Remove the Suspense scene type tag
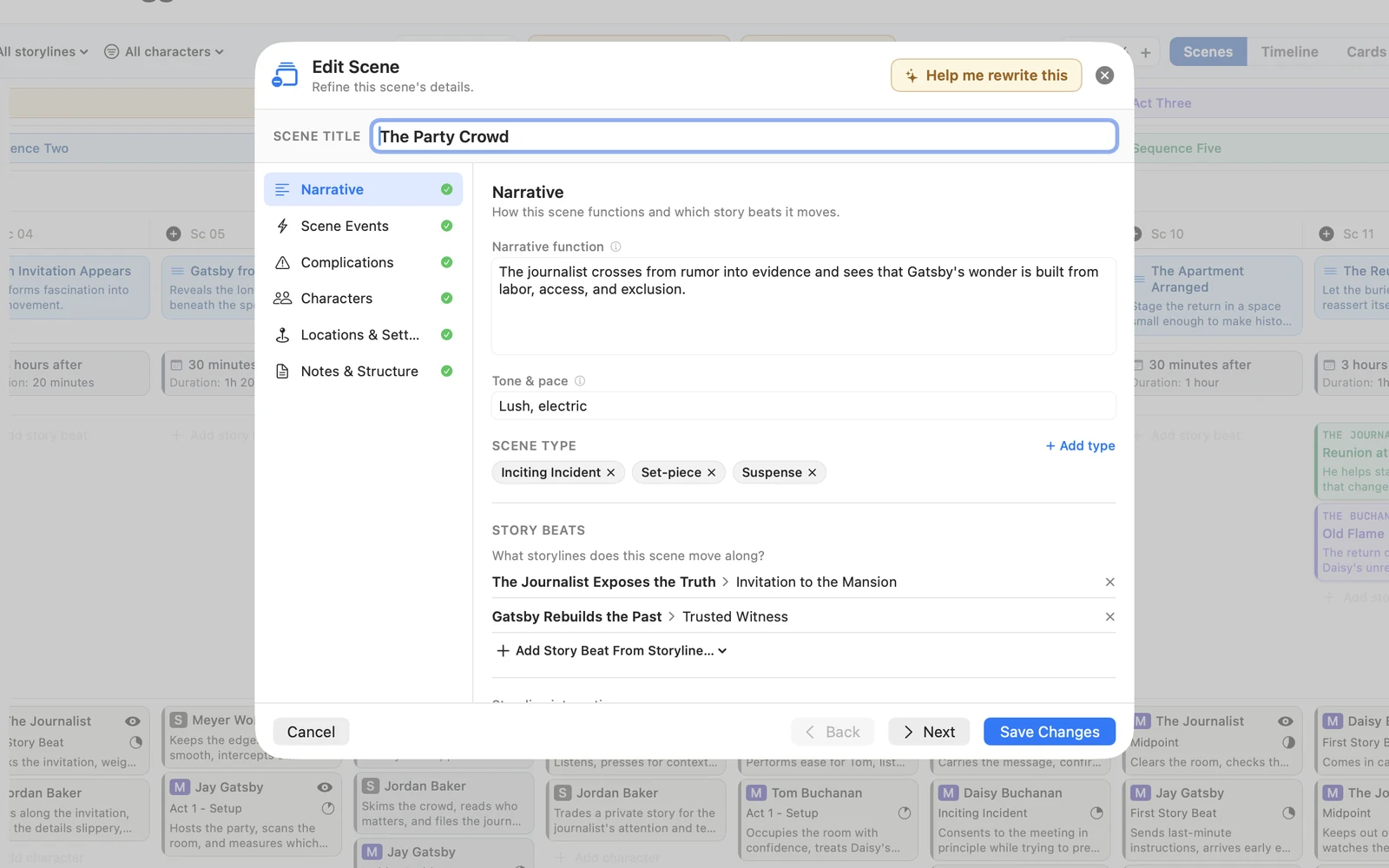This screenshot has width=1389, height=868. [x=813, y=472]
